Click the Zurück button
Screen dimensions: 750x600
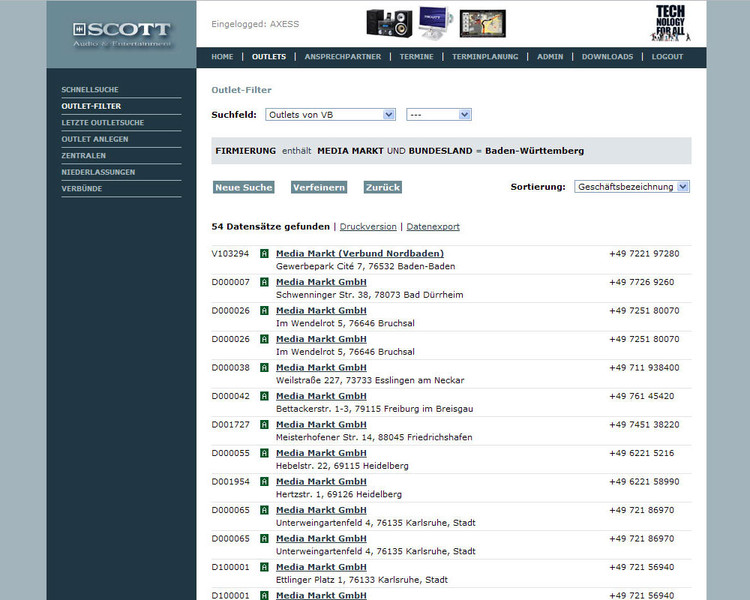[x=383, y=188]
